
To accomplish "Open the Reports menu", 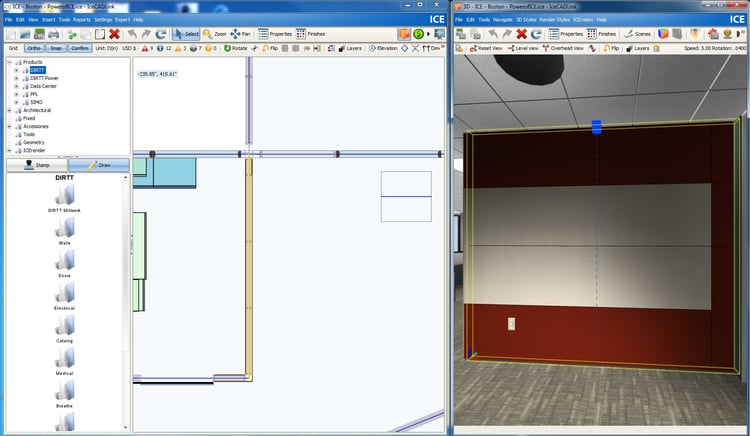I will 82,20.
